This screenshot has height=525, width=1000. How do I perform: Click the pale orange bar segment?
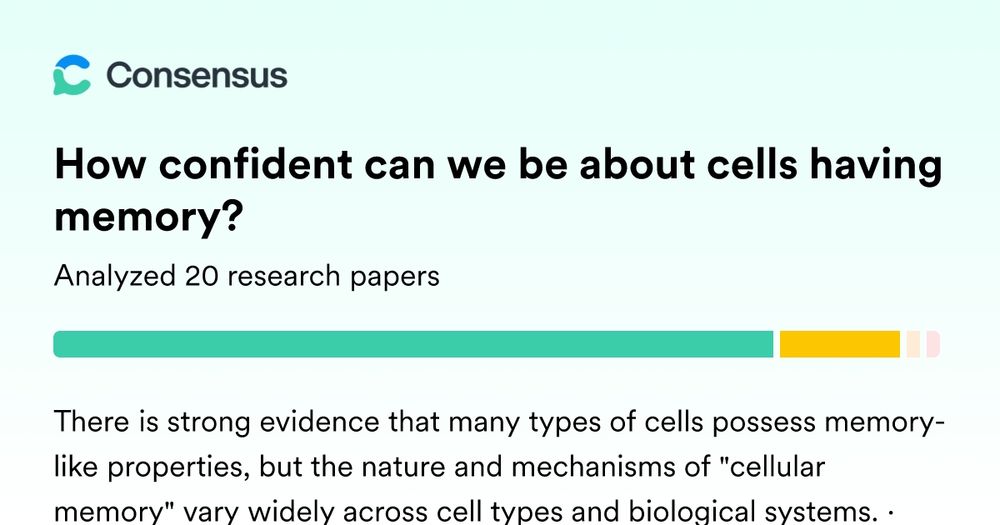(913, 344)
